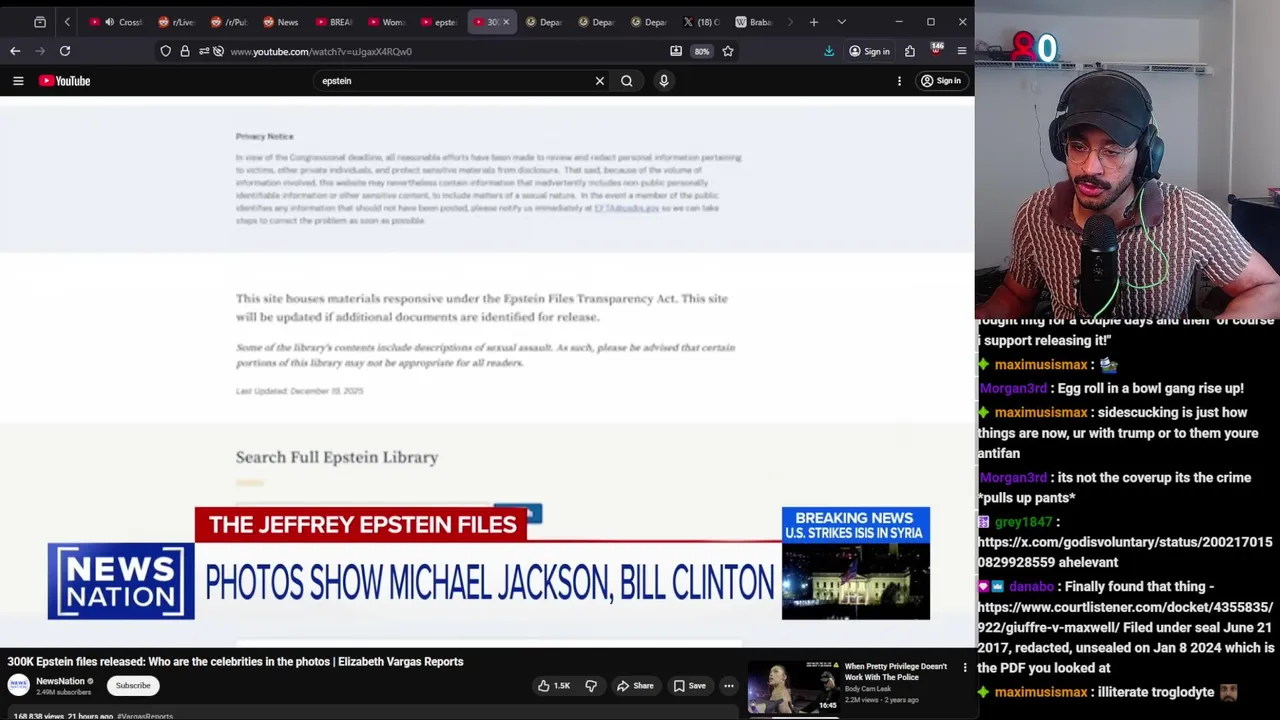Viewport: 1280px width, 720px height.
Task: View site security padlock info
Action: click(185, 51)
